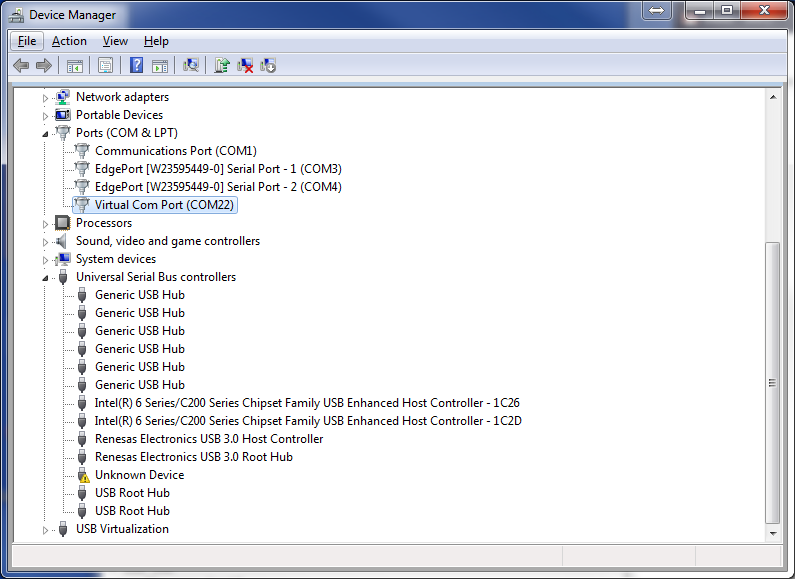Click the Portable Devices category icon
This screenshot has width=795, height=579.
pos(63,115)
